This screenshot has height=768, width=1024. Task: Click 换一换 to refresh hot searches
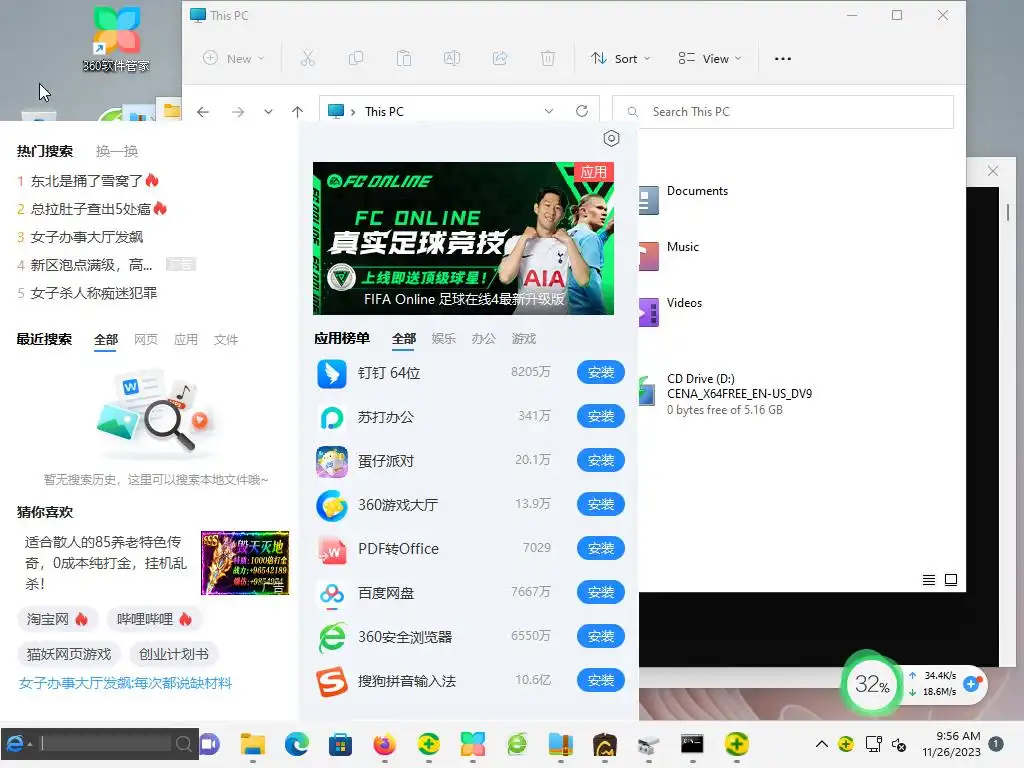[x=117, y=152]
